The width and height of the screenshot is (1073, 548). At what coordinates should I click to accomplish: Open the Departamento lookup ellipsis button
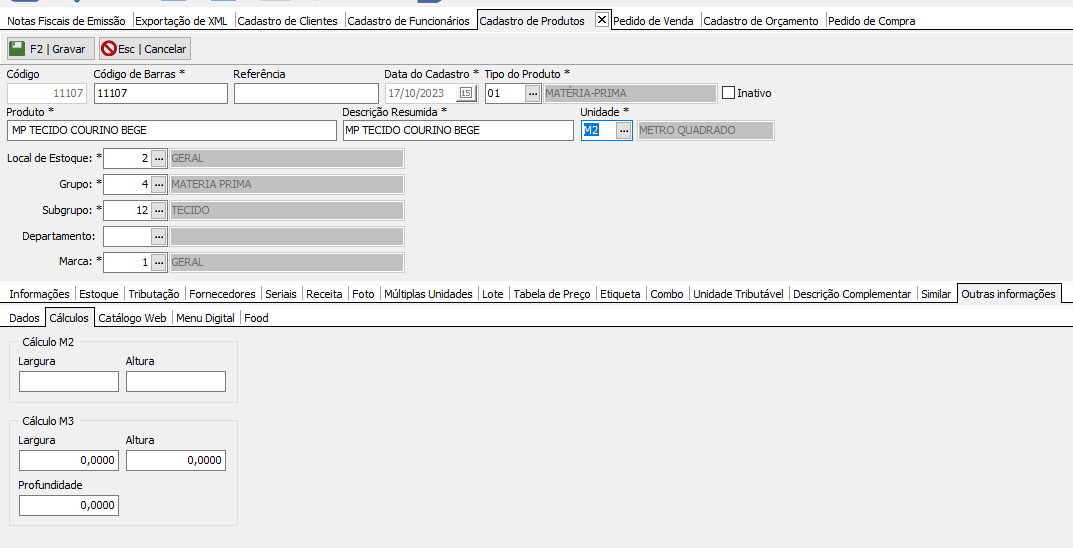[159, 236]
